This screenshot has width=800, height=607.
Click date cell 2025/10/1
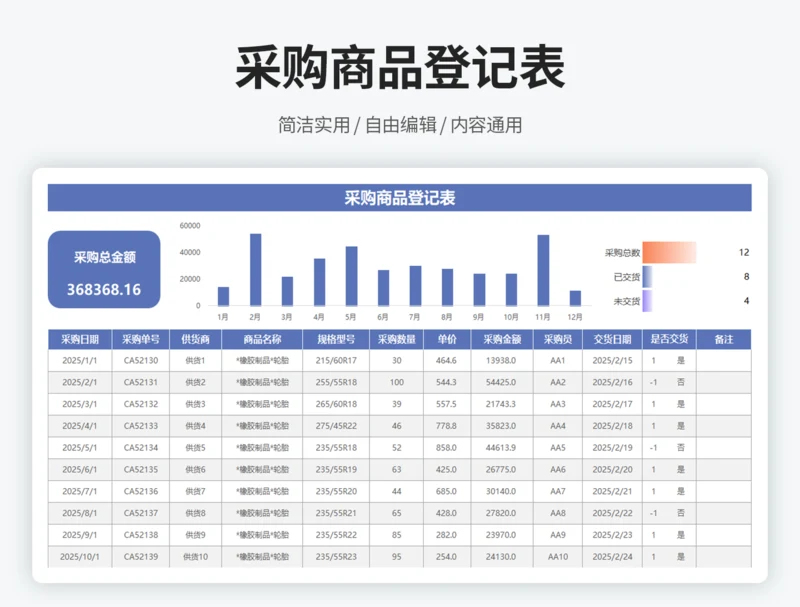click(x=80, y=557)
